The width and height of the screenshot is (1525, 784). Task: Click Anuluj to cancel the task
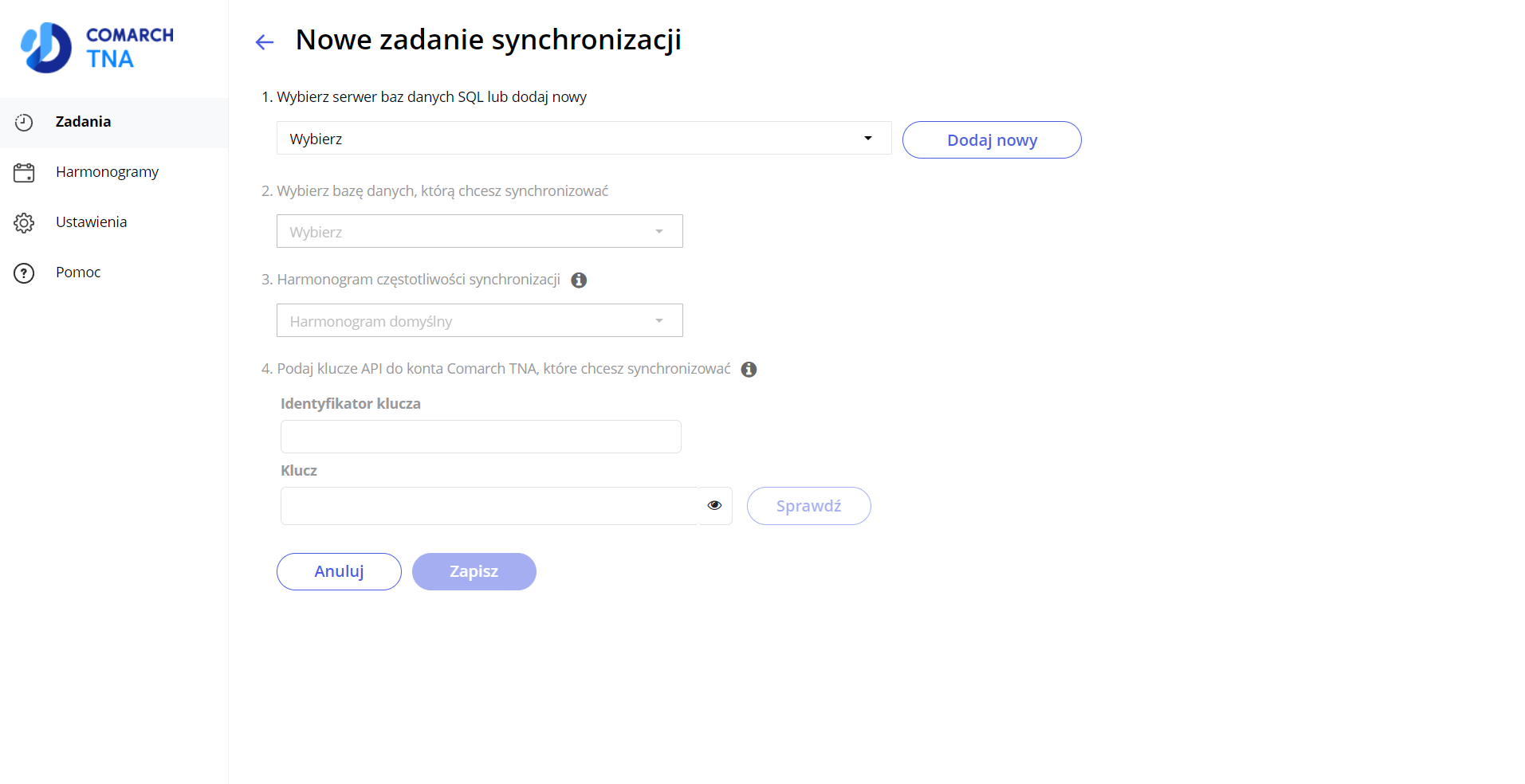click(338, 571)
